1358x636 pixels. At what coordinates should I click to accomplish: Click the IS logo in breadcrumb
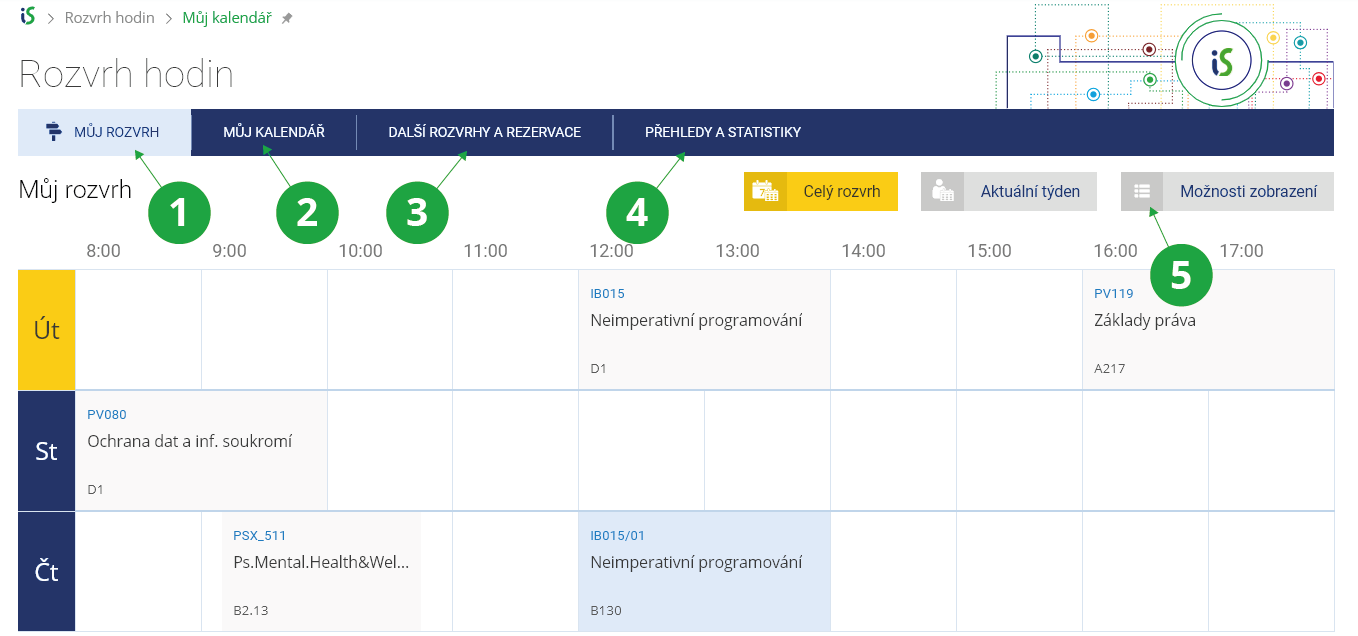tap(28, 17)
